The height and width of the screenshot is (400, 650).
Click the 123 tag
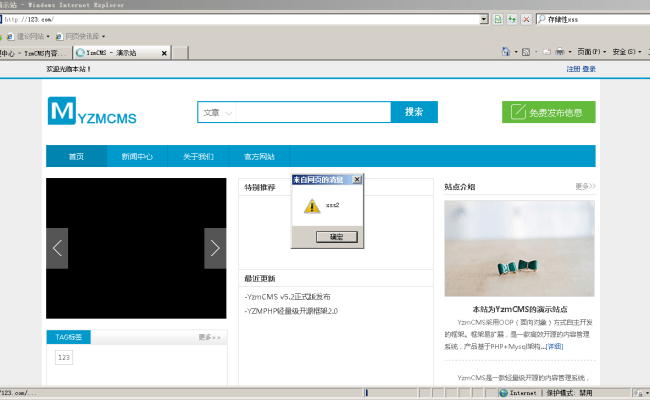(x=64, y=357)
